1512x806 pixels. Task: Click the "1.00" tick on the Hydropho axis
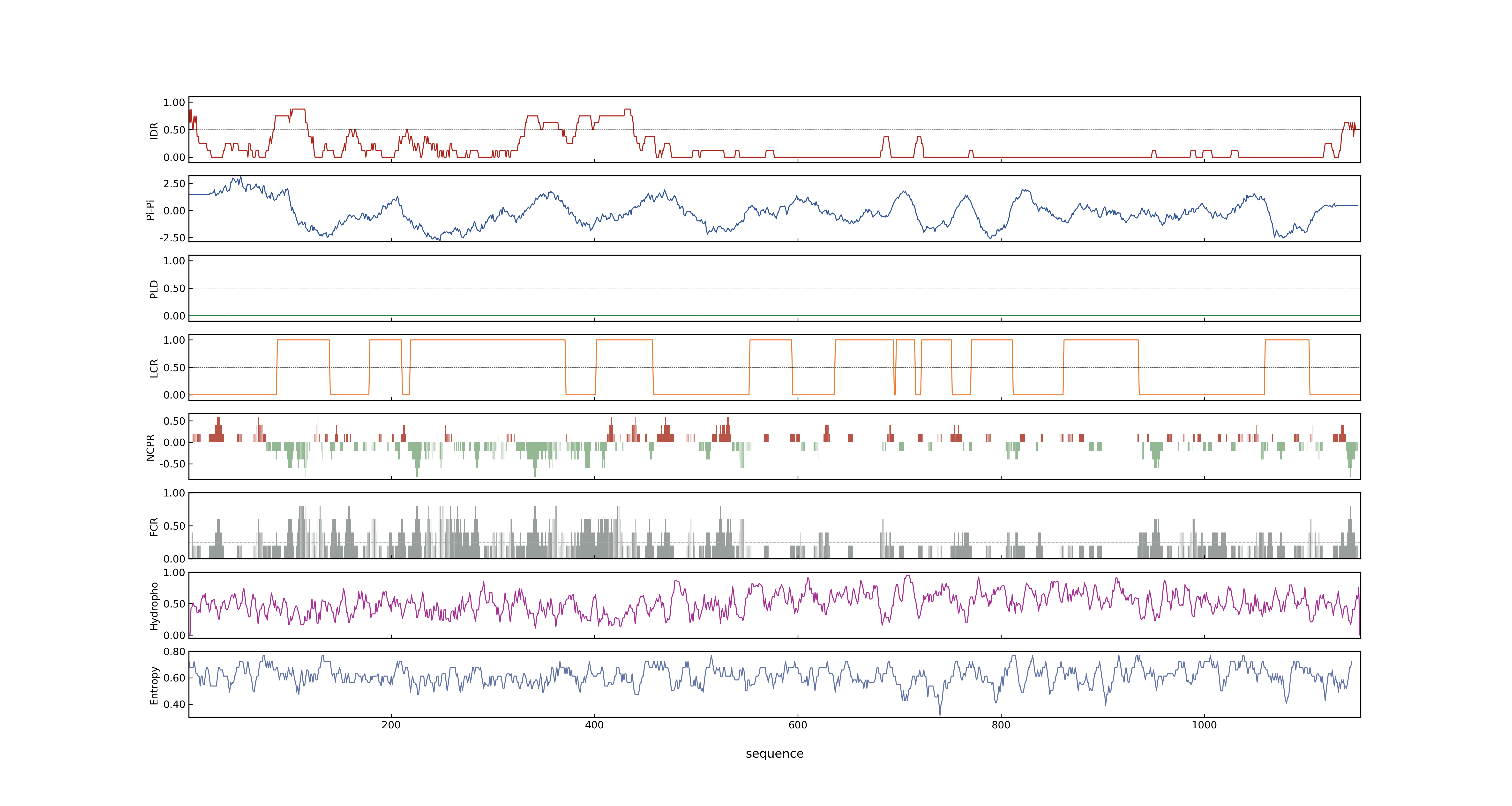click(174, 573)
